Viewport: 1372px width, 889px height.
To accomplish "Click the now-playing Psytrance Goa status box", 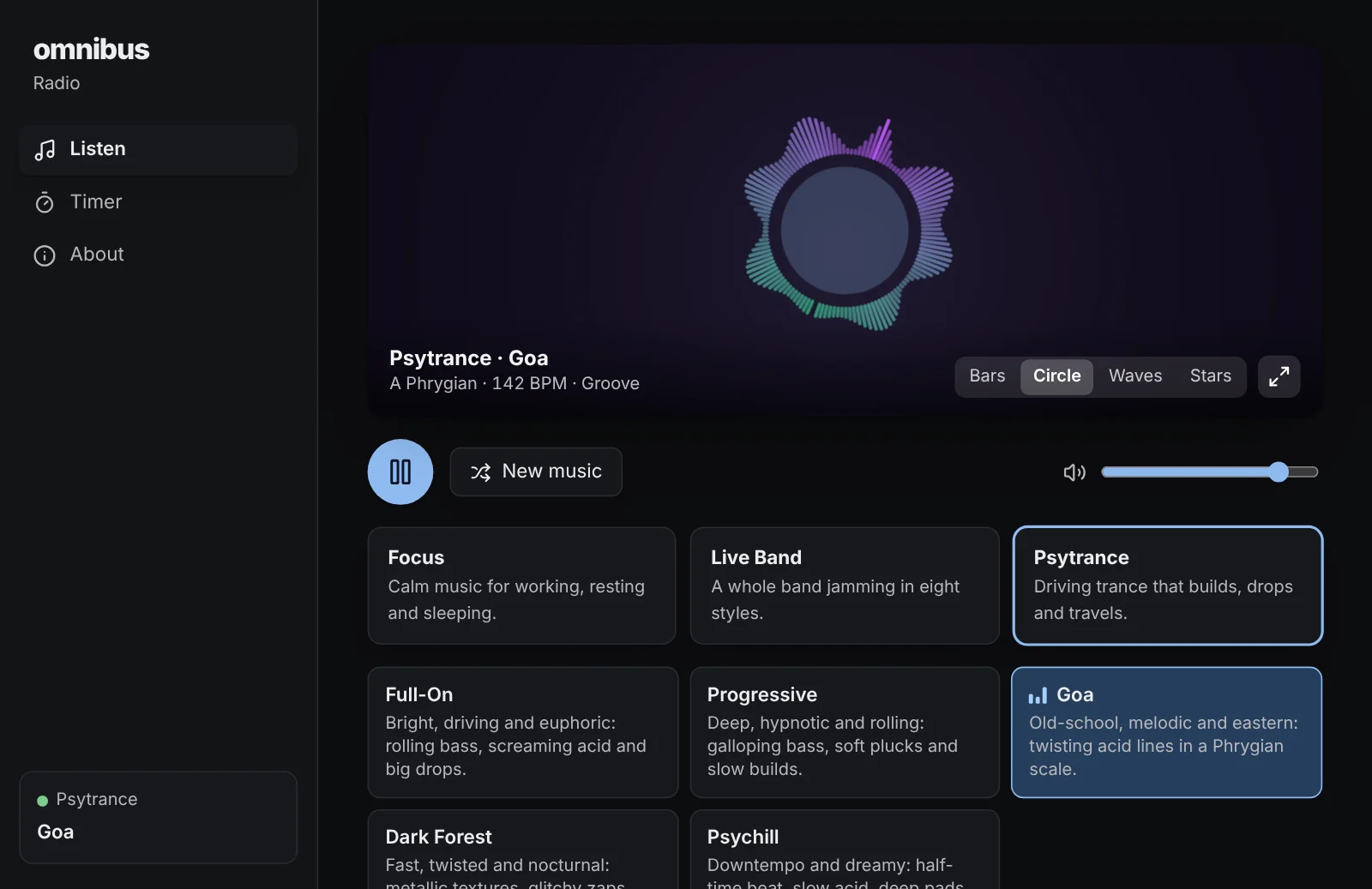I will point(159,817).
